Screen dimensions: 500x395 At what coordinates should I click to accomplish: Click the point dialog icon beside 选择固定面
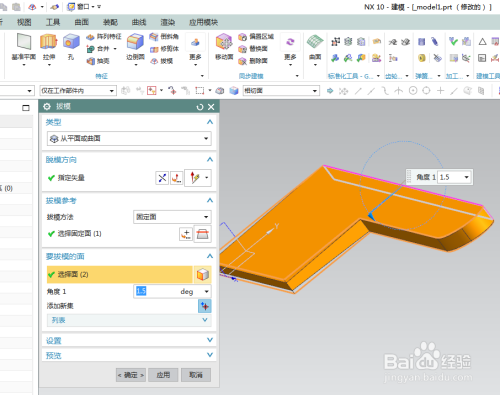pyautogui.click(x=186, y=234)
